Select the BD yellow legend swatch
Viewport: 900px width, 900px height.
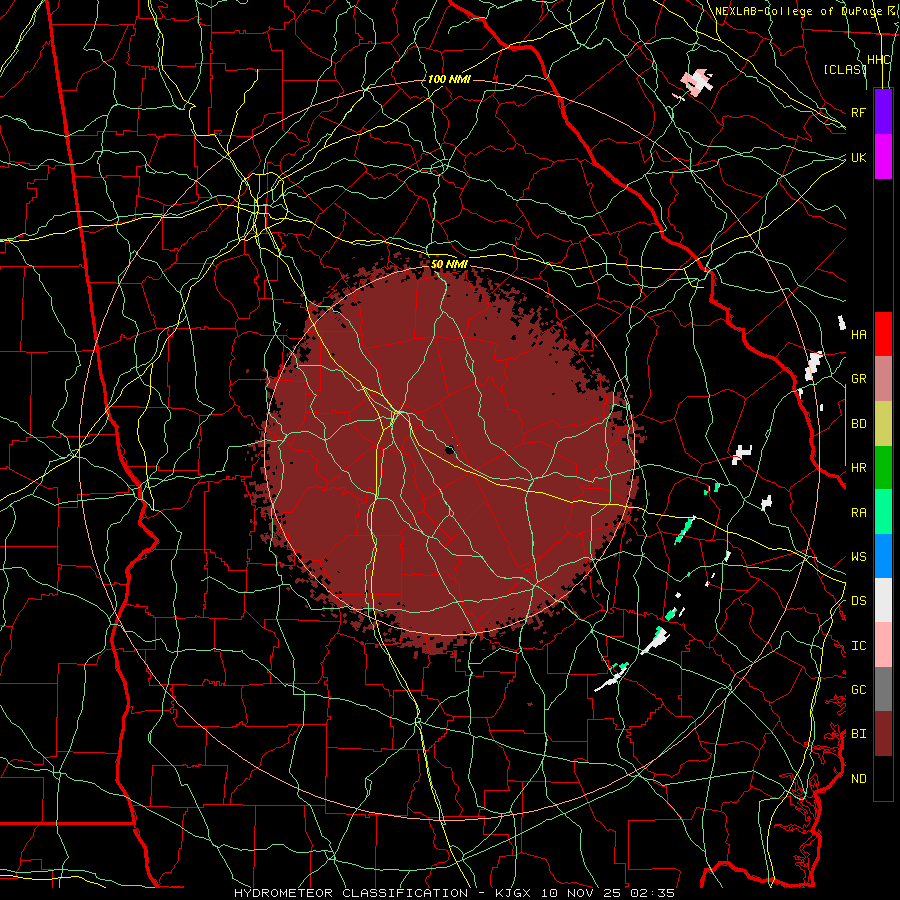[x=883, y=423]
